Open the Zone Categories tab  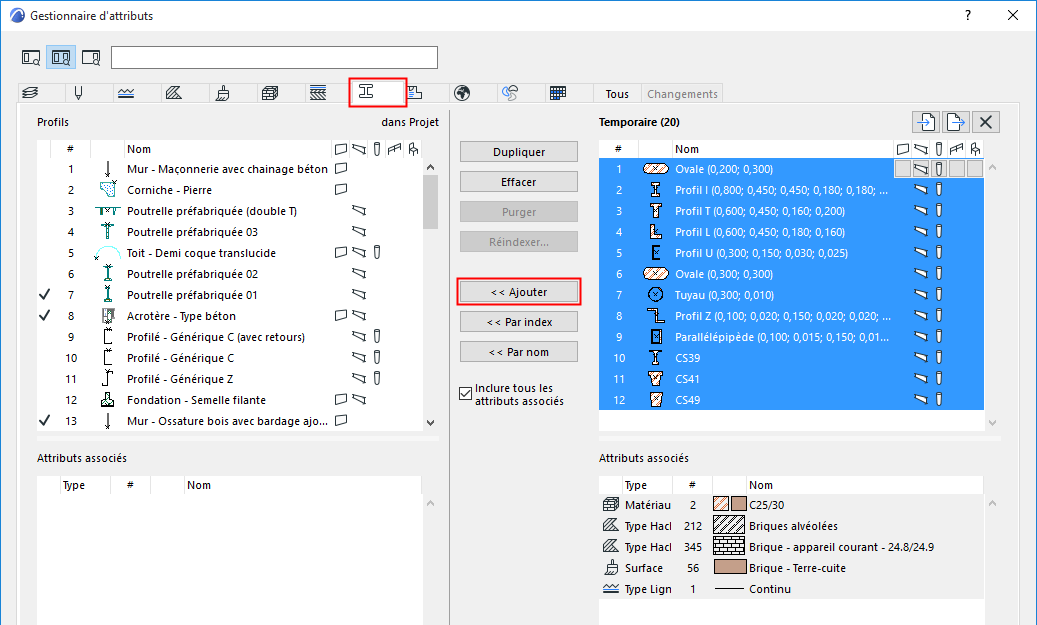click(x=415, y=93)
